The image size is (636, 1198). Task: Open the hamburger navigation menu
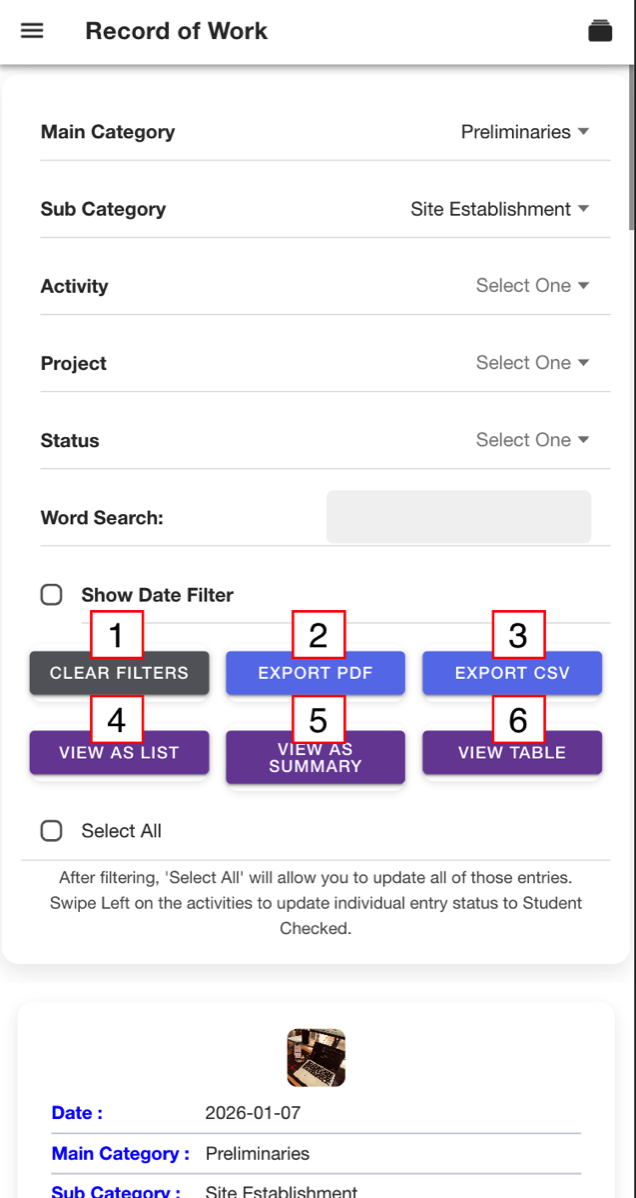click(x=31, y=31)
